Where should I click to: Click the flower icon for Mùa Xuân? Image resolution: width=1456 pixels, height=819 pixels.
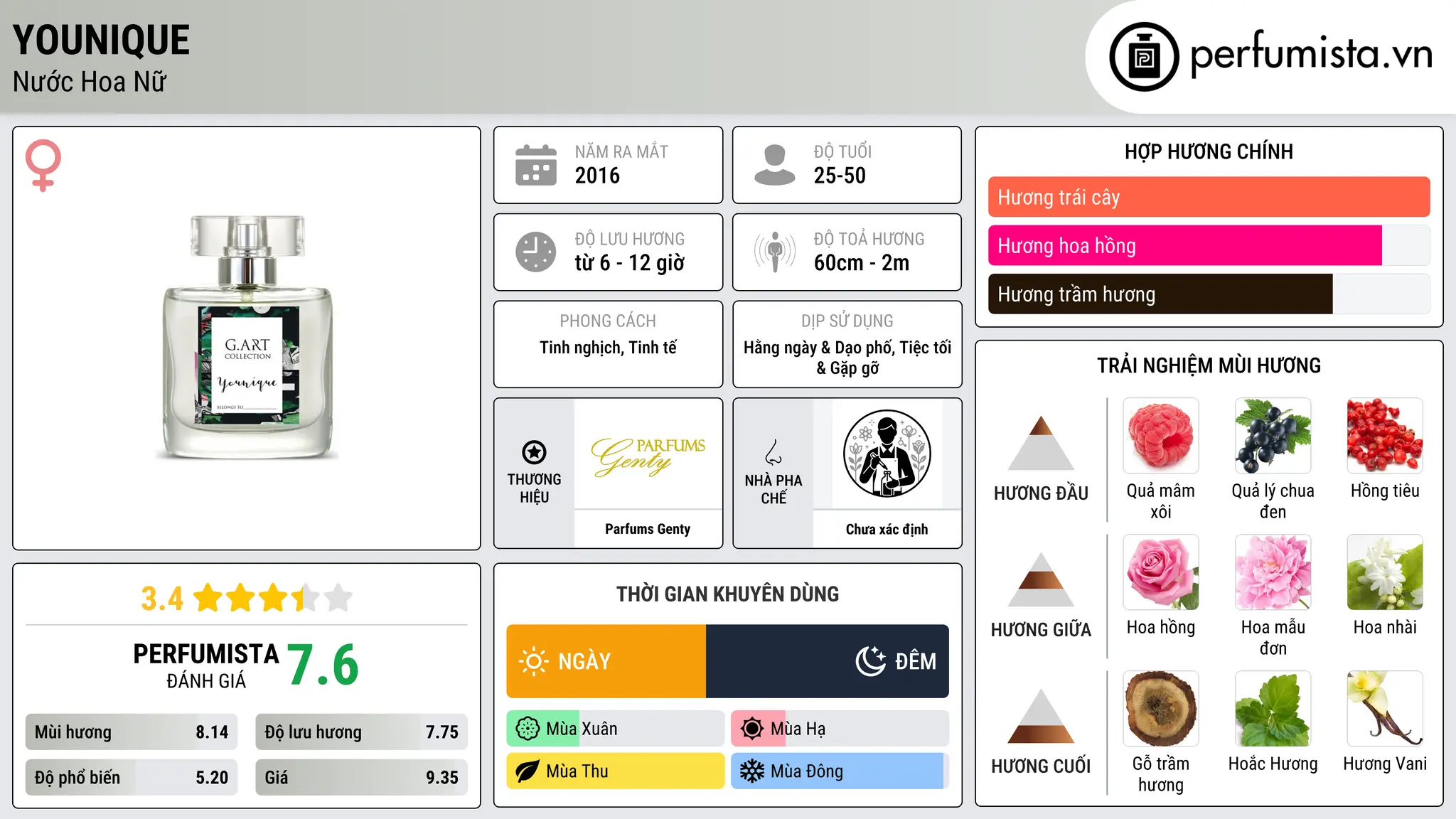(528, 729)
